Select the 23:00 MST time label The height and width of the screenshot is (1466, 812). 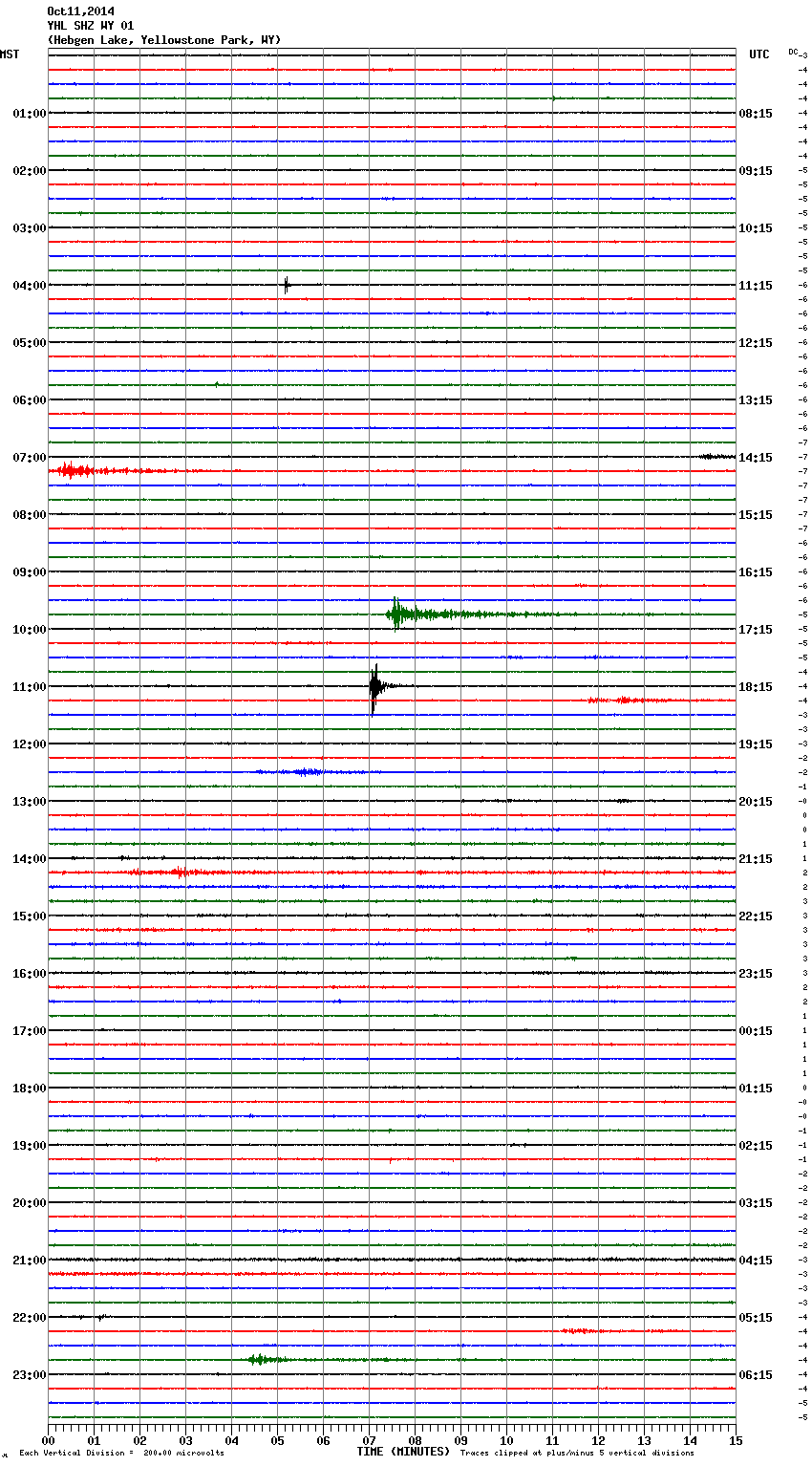[30, 1375]
